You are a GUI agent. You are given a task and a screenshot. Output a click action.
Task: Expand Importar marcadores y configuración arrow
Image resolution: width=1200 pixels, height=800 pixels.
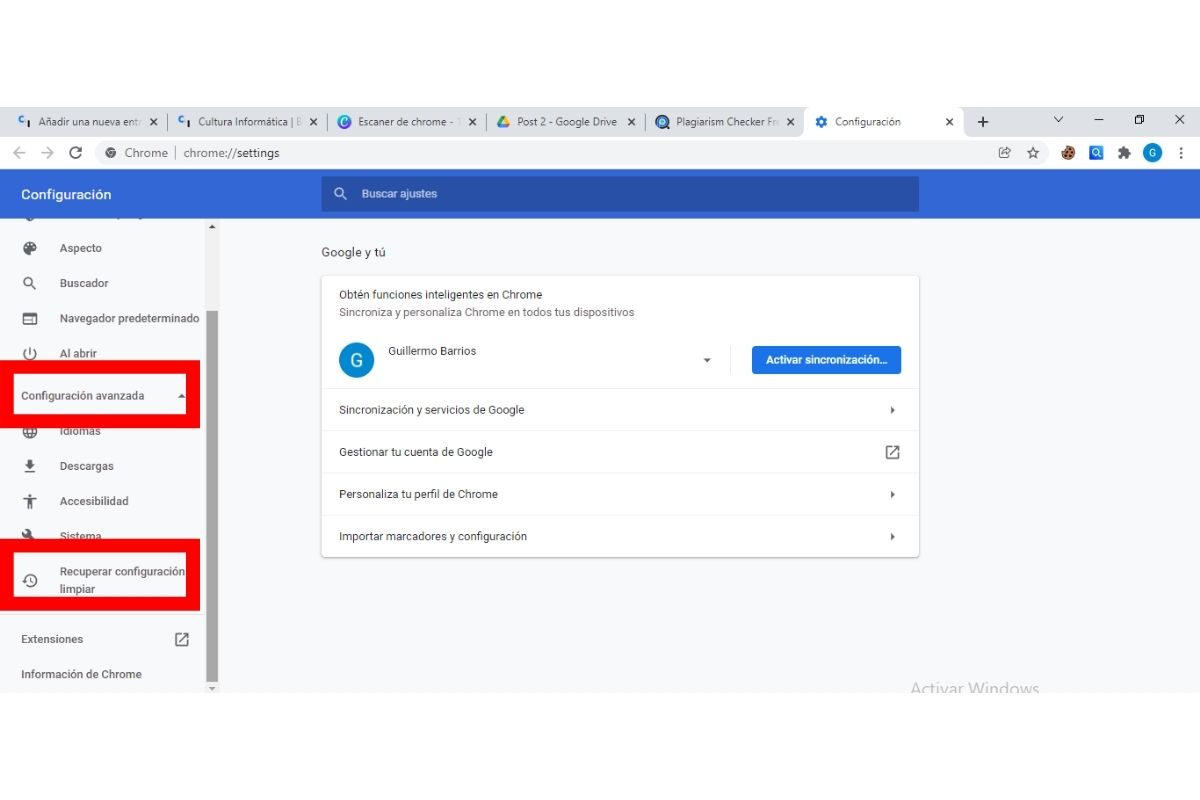tap(892, 537)
